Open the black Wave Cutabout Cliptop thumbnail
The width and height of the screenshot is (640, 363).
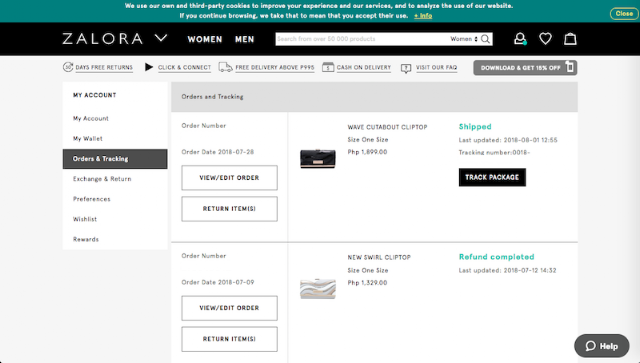pyautogui.click(x=318, y=159)
